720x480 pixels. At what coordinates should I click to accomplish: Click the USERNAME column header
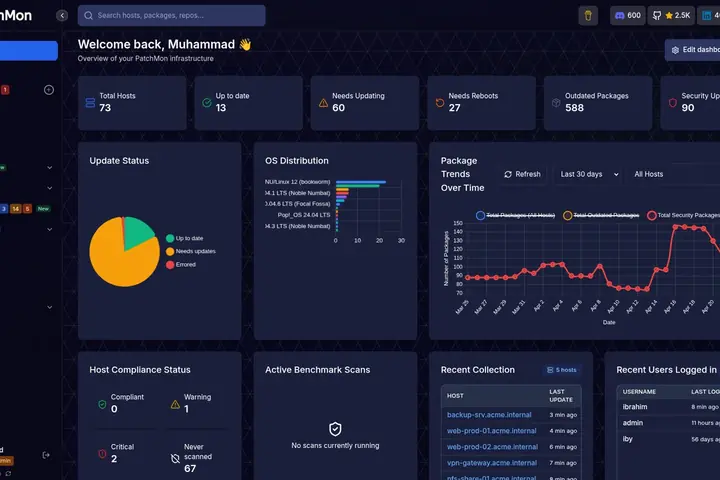639,392
